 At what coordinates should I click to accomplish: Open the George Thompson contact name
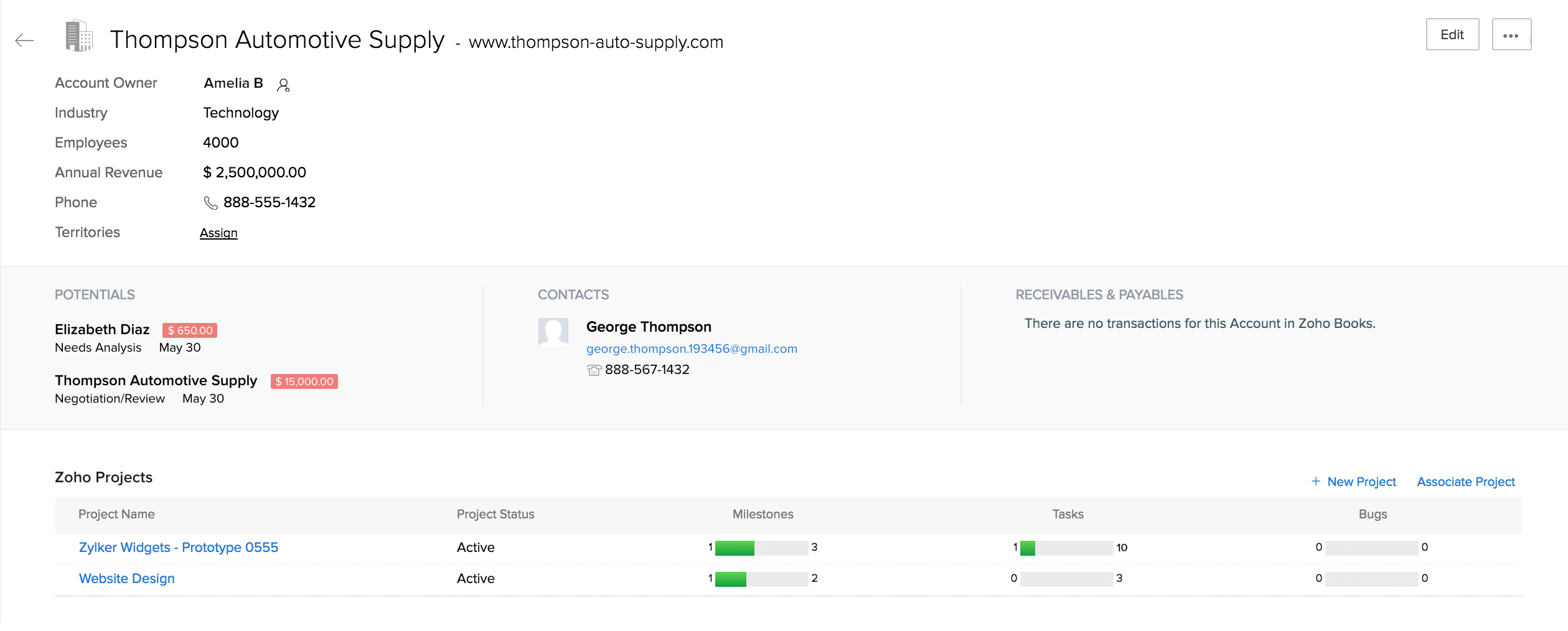point(649,327)
